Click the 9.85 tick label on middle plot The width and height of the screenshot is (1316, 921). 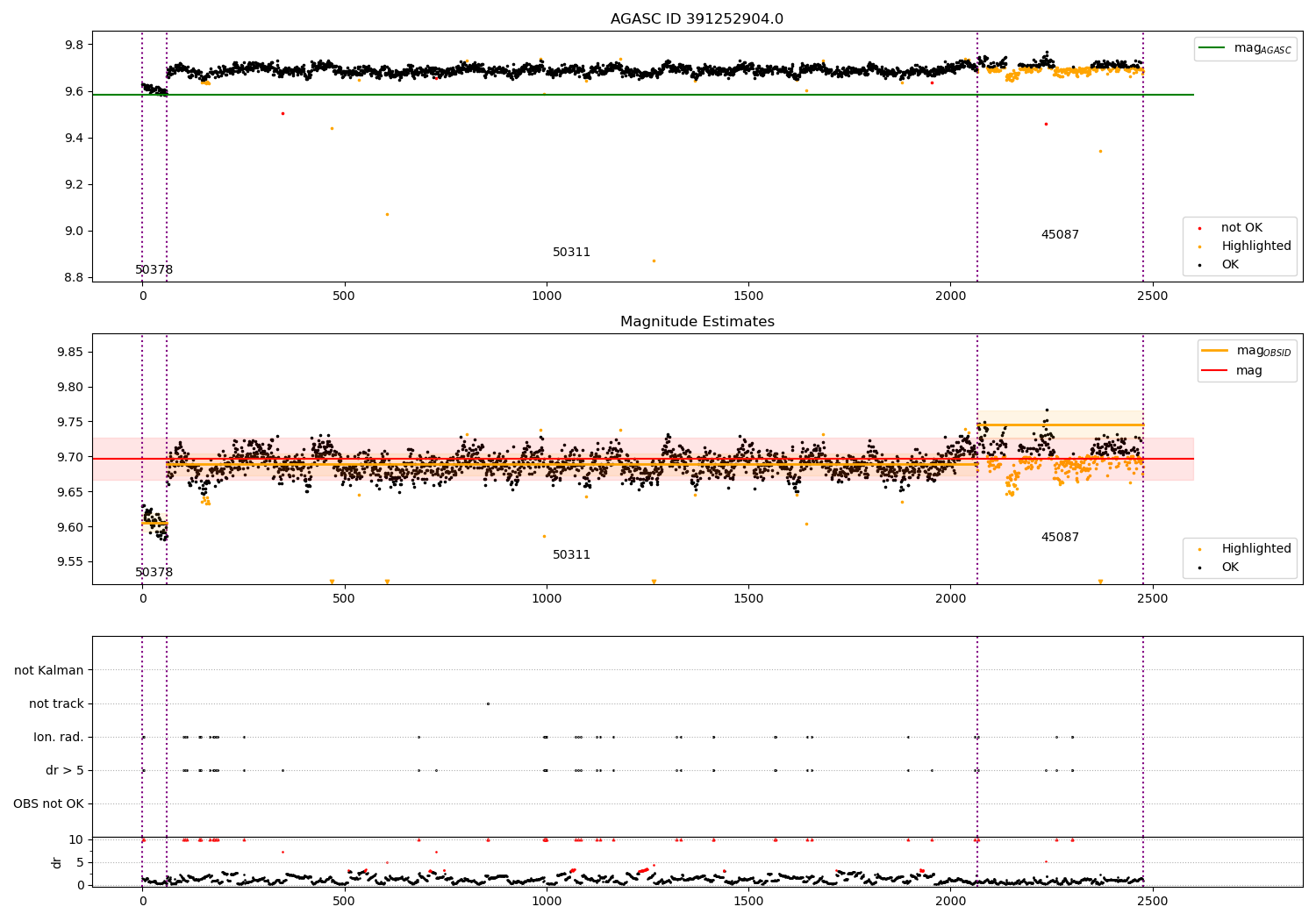click(x=70, y=352)
